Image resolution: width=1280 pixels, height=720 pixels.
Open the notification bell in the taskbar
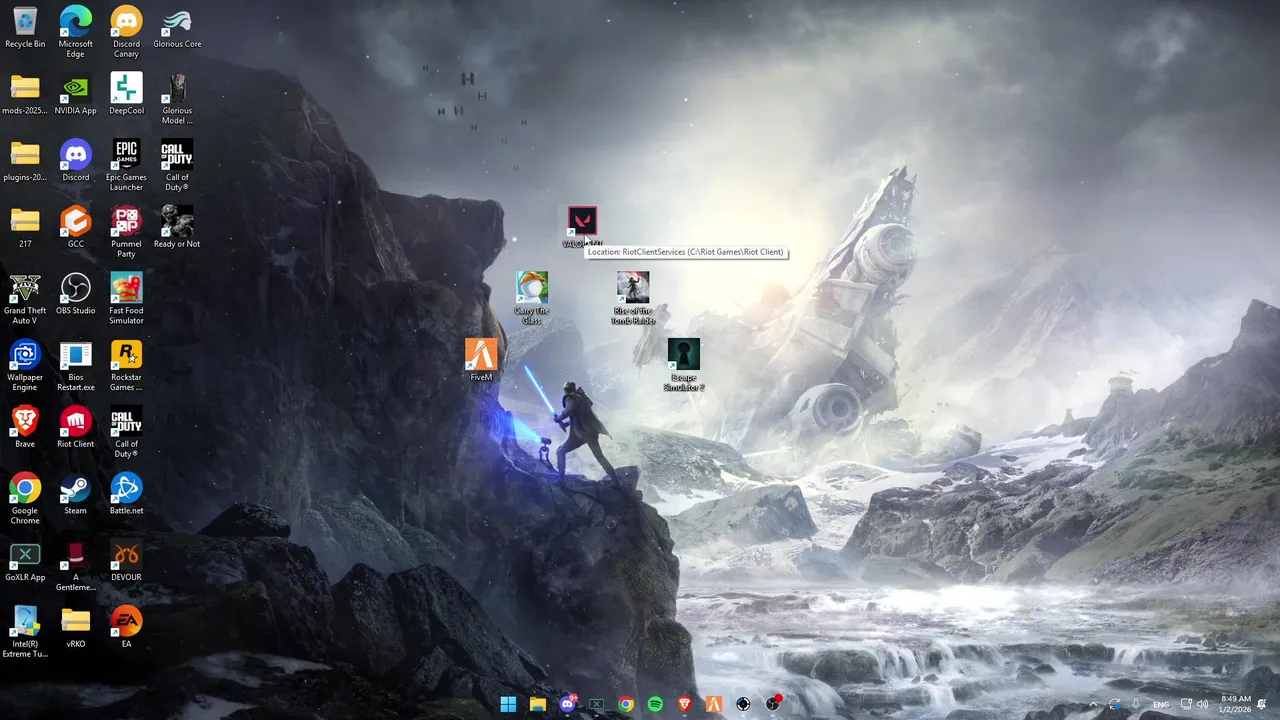pyautogui.click(x=1264, y=704)
